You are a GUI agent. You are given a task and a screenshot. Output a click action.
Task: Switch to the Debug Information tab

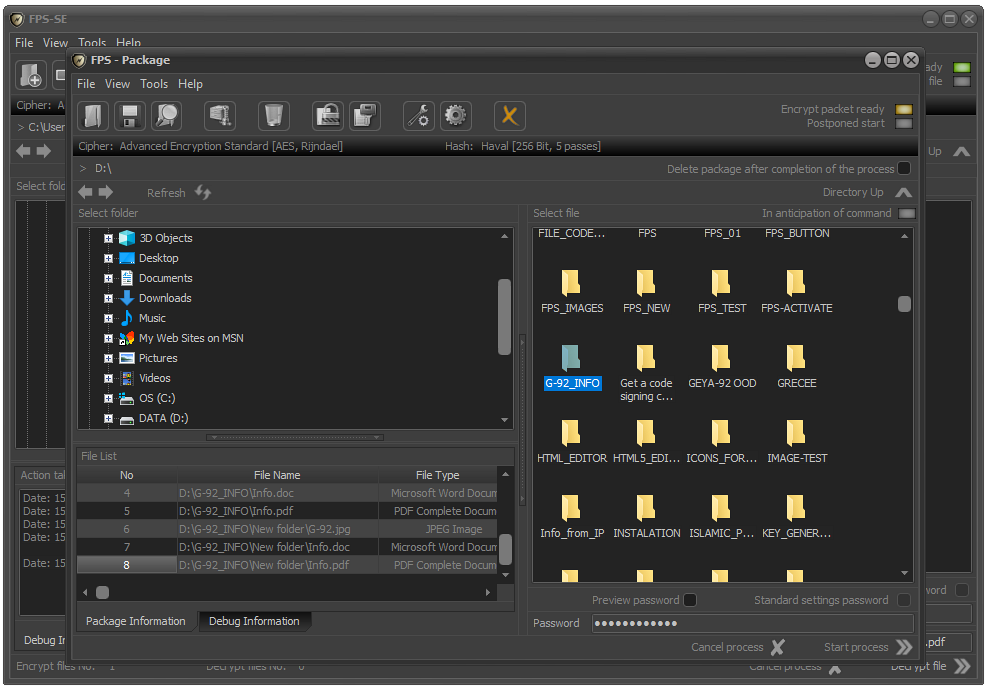click(254, 621)
